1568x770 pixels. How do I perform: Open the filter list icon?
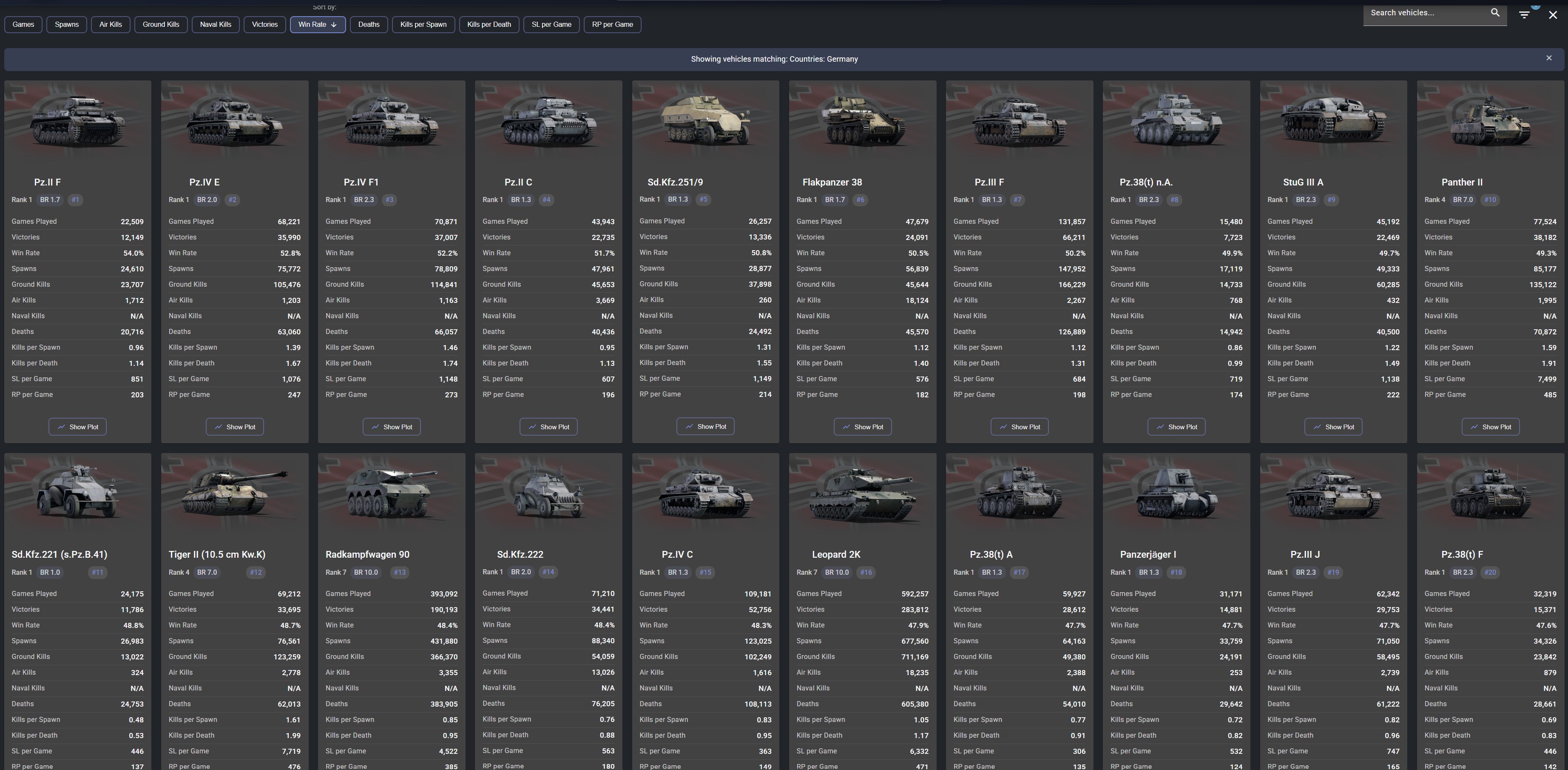(x=1524, y=14)
